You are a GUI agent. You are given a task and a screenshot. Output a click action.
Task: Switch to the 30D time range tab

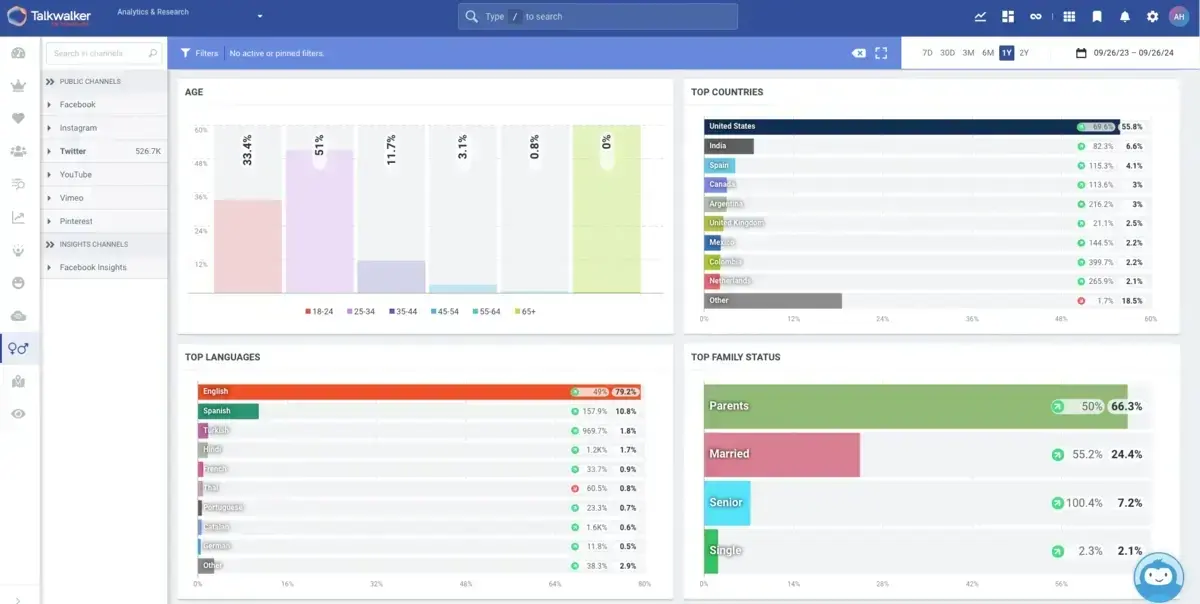946,52
